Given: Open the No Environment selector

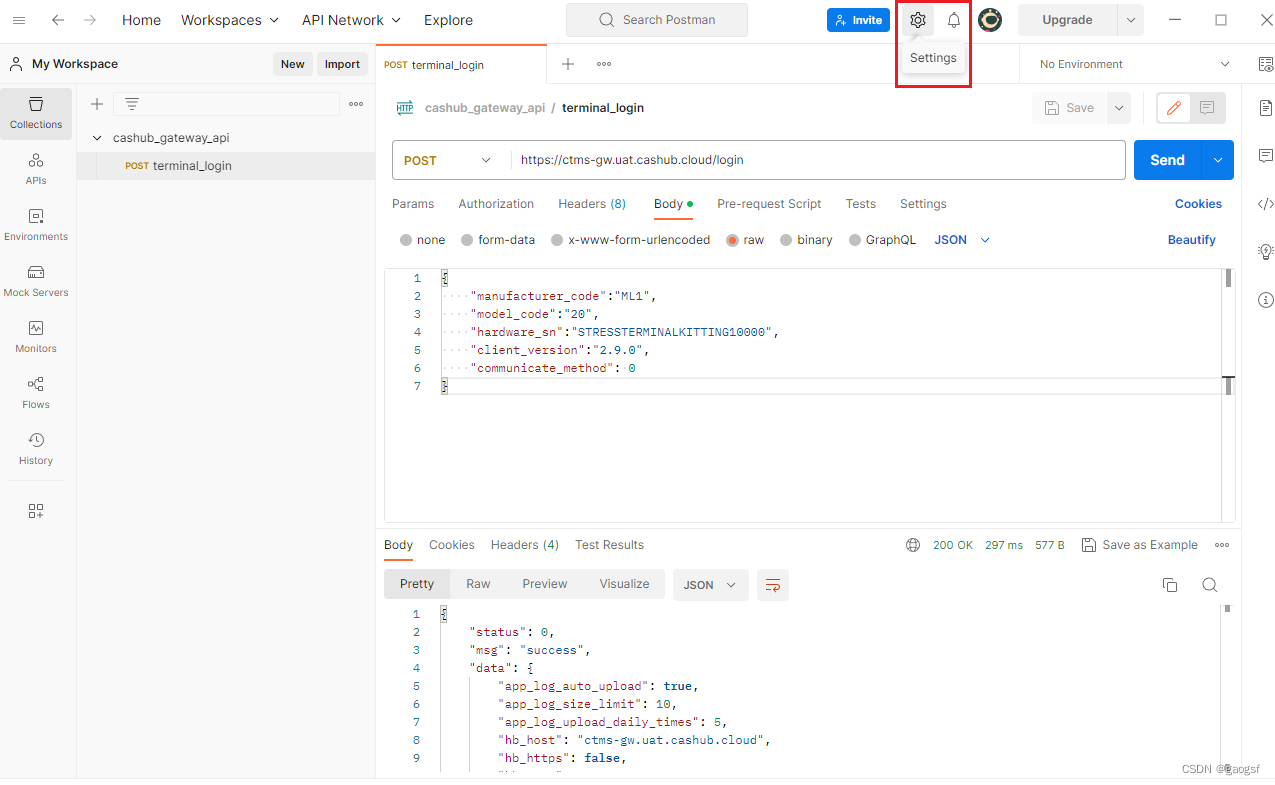Looking at the screenshot, I should coord(1128,63).
